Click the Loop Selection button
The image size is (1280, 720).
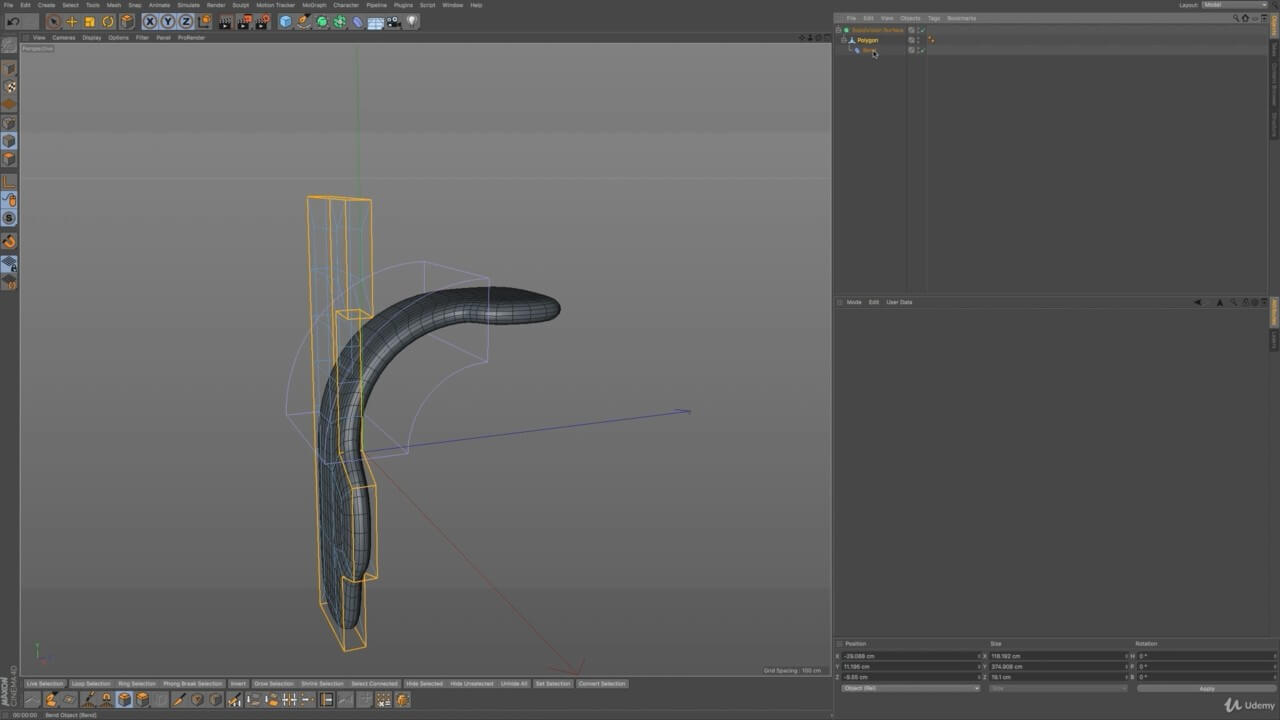point(91,683)
